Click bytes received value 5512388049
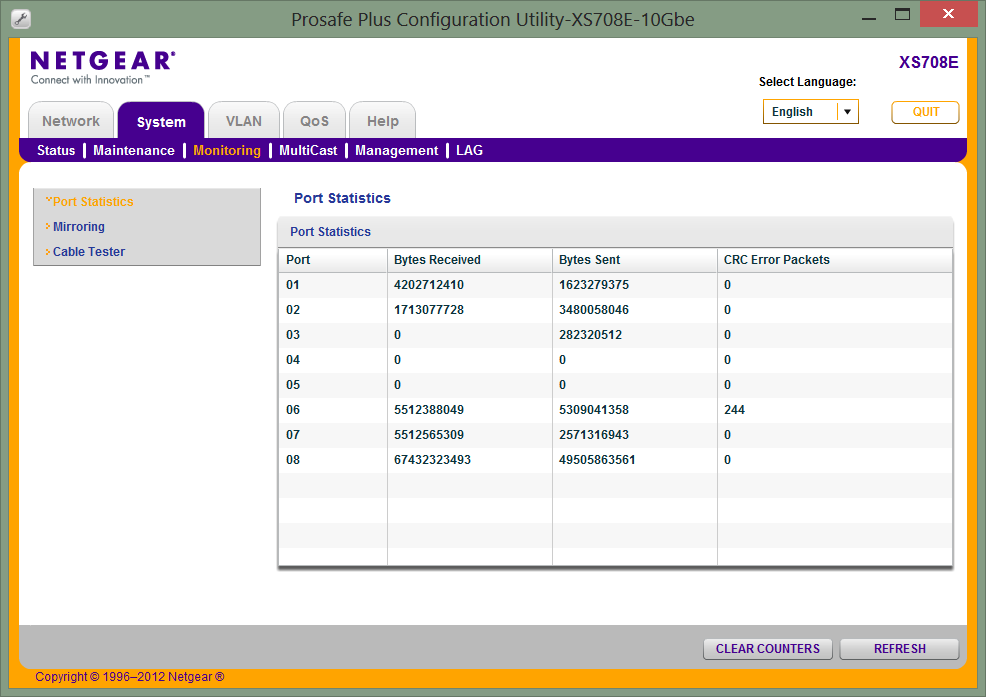The height and width of the screenshot is (697, 986). [429, 410]
